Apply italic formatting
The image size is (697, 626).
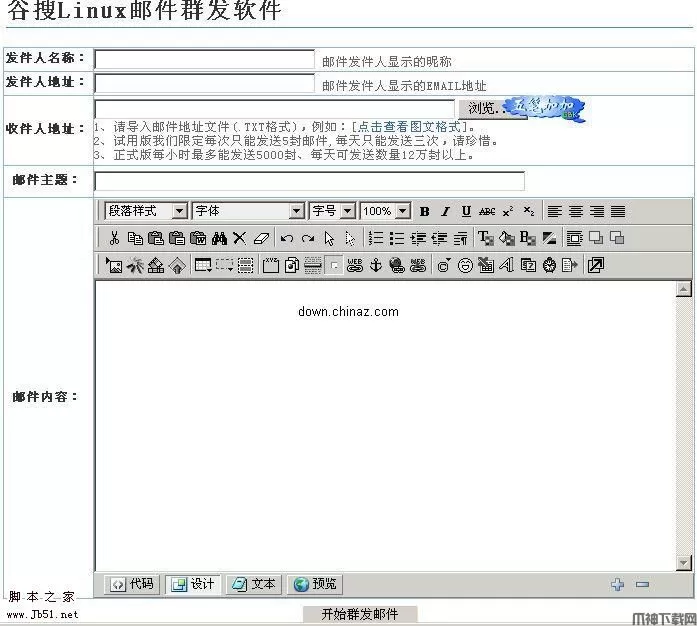[x=445, y=212]
